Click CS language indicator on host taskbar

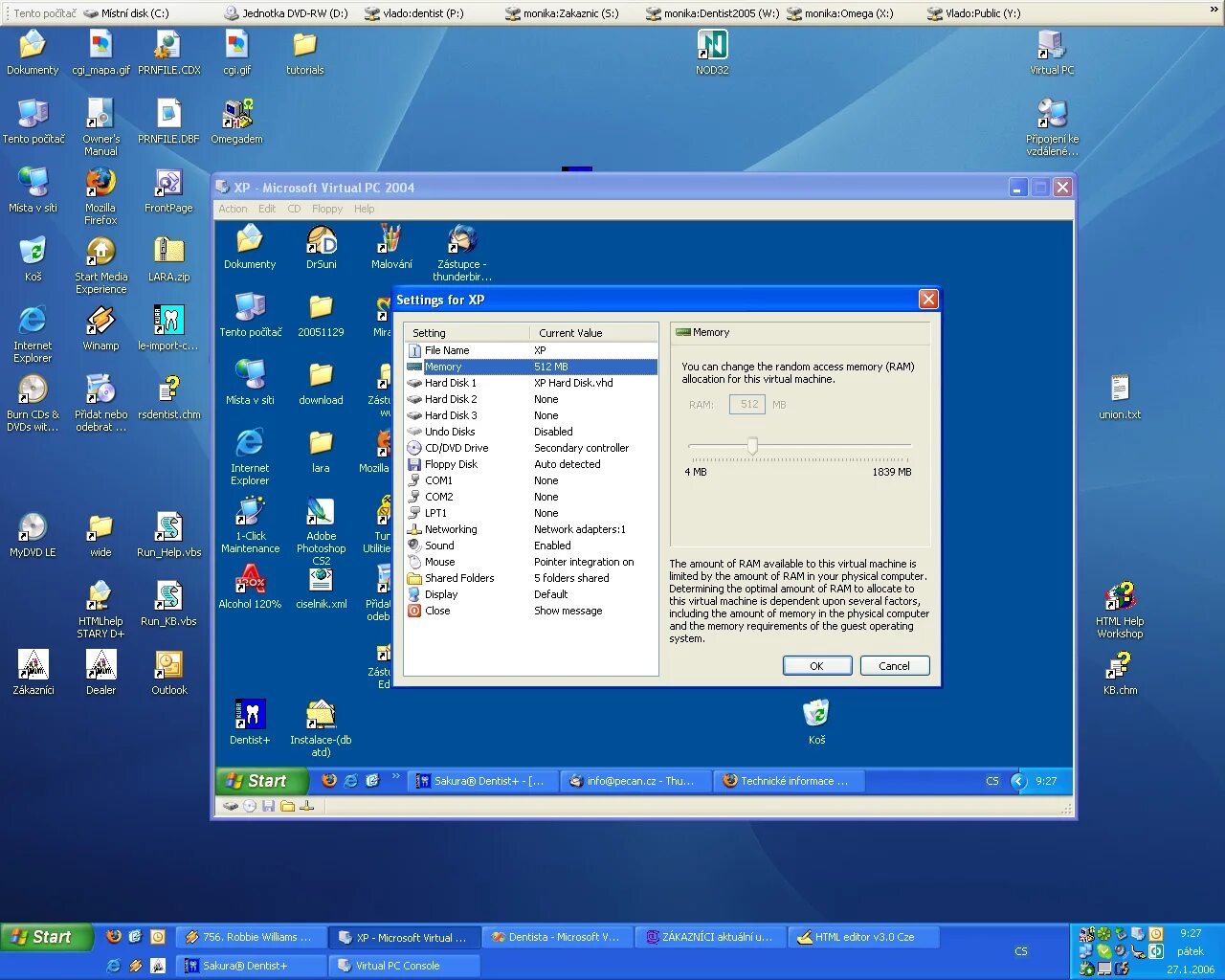(x=1021, y=951)
